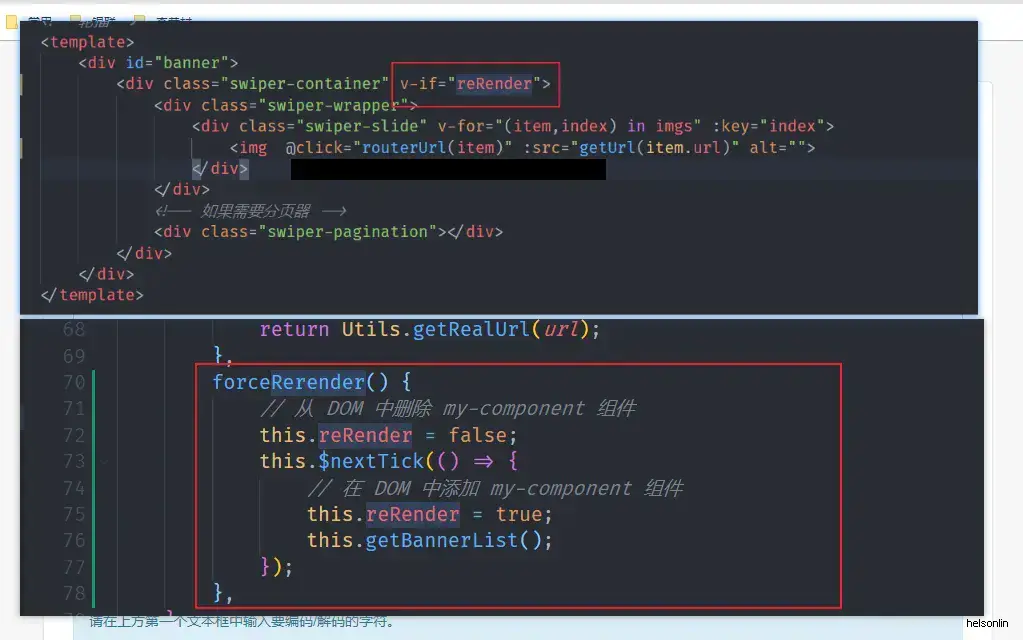The image size is (1023, 640).
Task: Click the Utils.getRealUrl return statement
Action: pyautogui.click(x=429, y=329)
